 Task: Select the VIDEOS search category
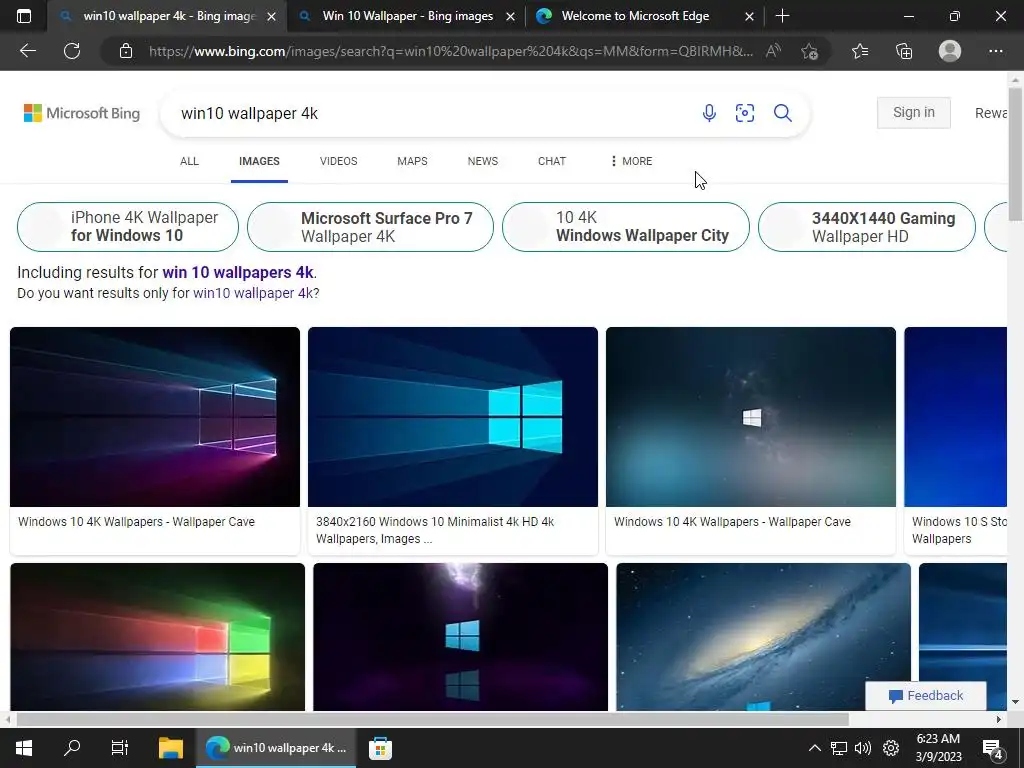coord(338,161)
